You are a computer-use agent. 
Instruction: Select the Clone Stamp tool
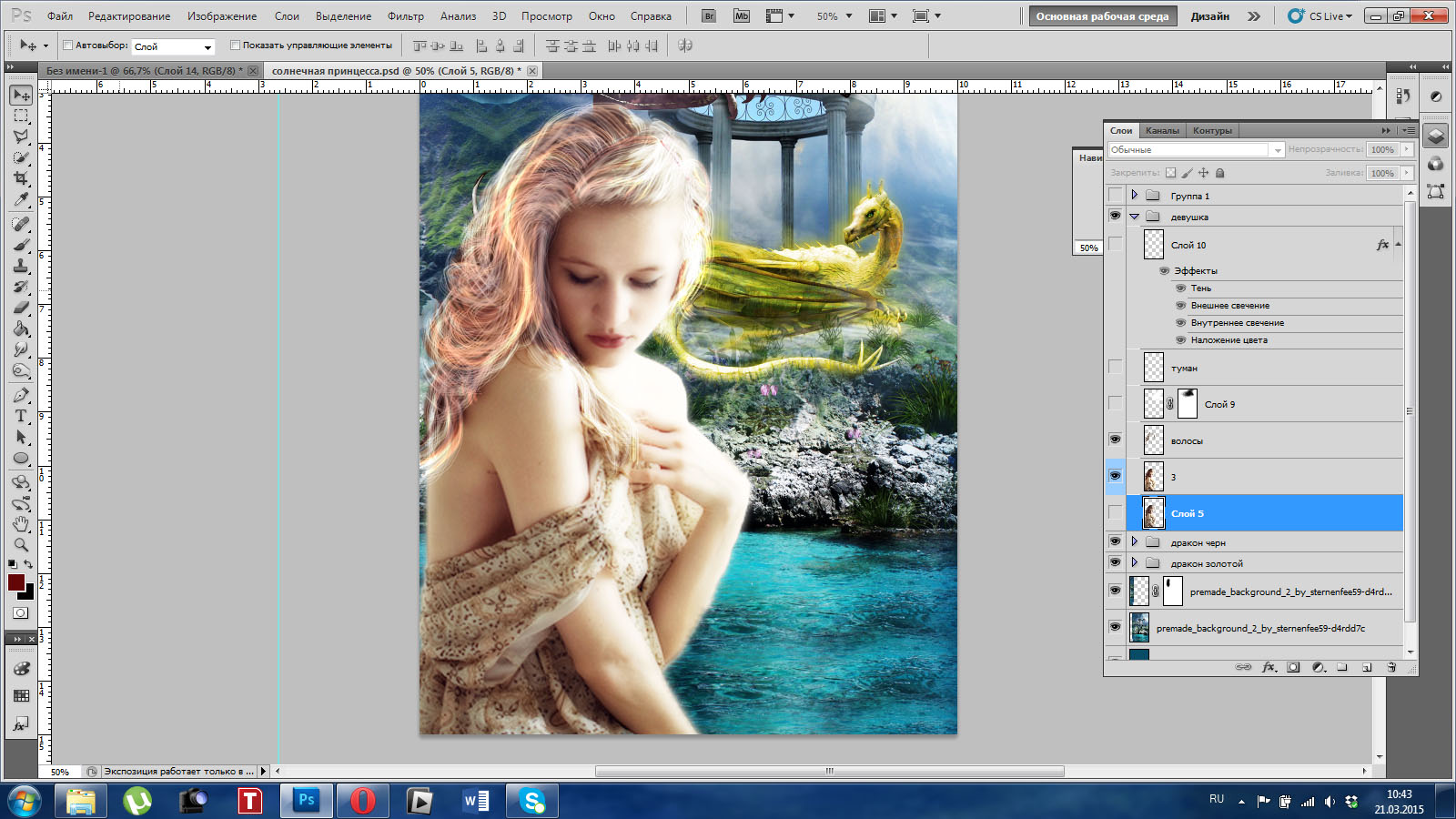click(21, 266)
